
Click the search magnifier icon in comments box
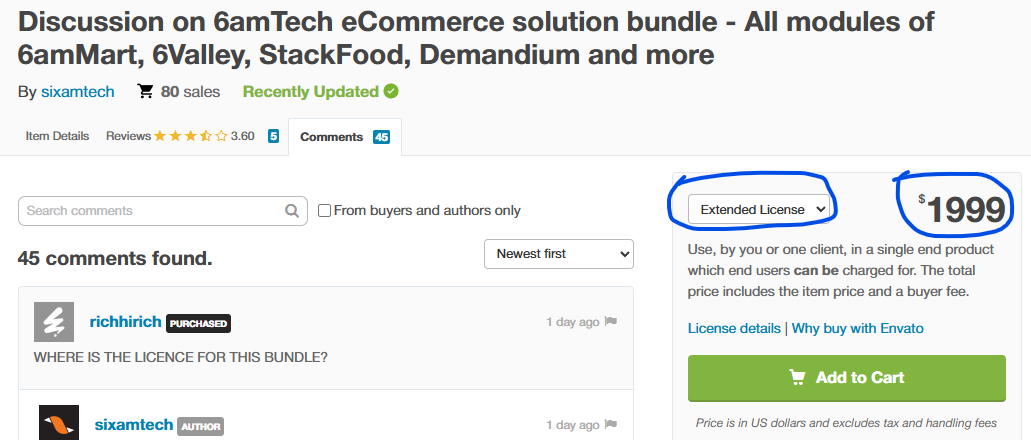pyautogui.click(x=291, y=211)
